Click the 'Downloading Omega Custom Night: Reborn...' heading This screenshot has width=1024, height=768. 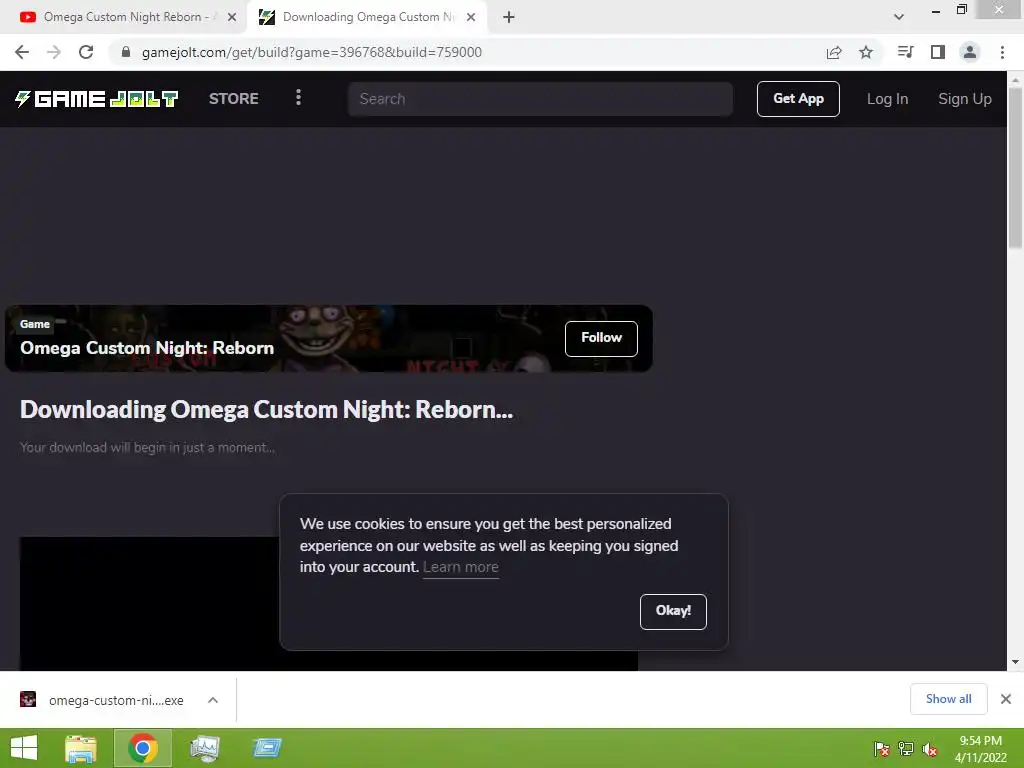(266, 409)
